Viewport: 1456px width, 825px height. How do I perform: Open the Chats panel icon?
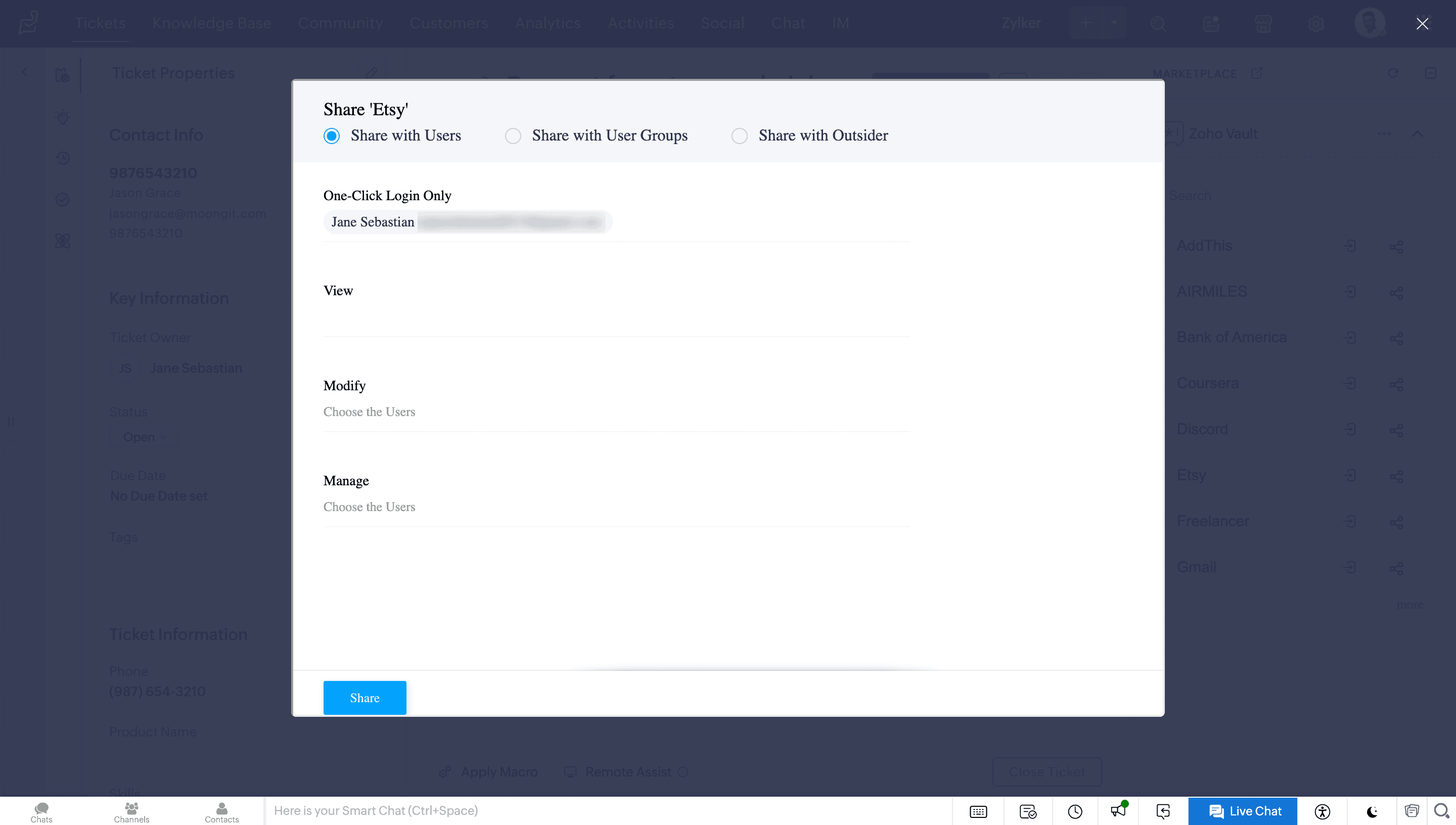click(x=41, y=812)
